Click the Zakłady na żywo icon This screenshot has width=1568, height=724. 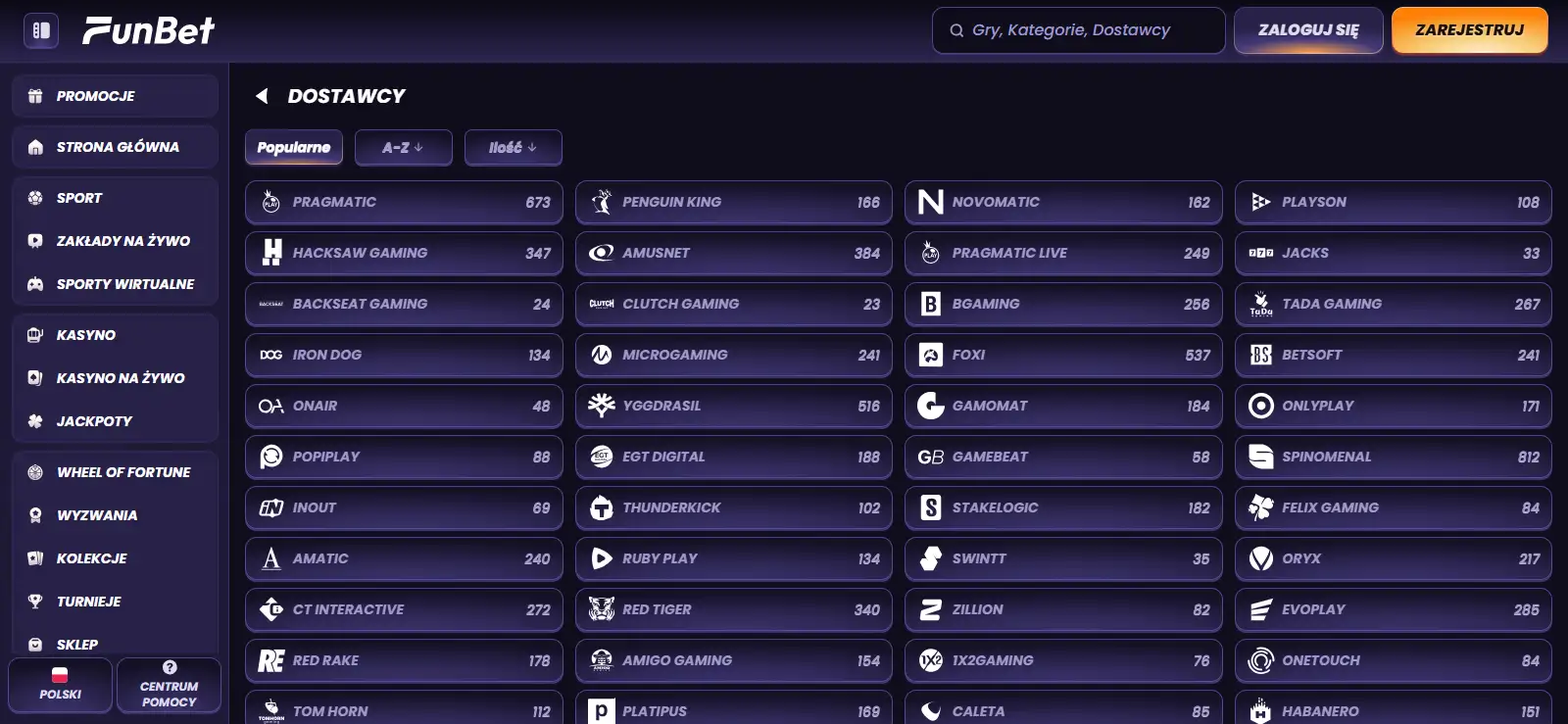tap(35, 241)
